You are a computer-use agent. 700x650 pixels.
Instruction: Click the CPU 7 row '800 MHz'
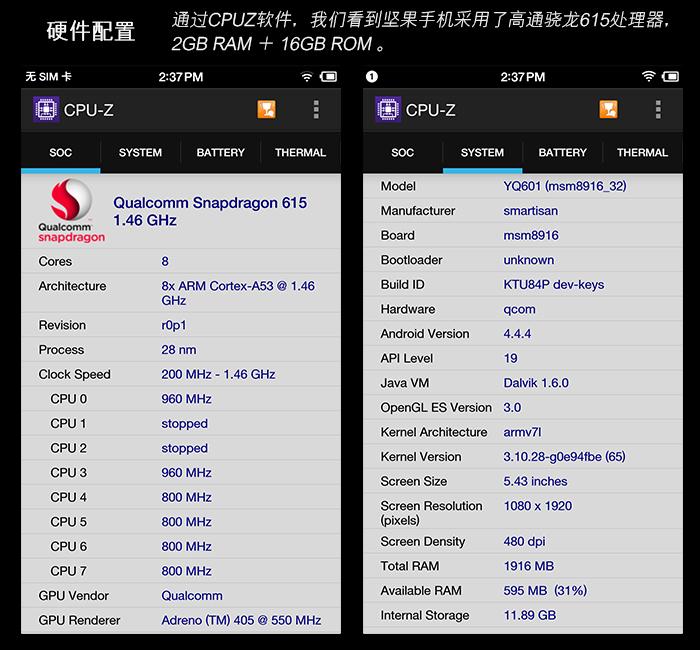pyautogui.click(x=181, y=571)
